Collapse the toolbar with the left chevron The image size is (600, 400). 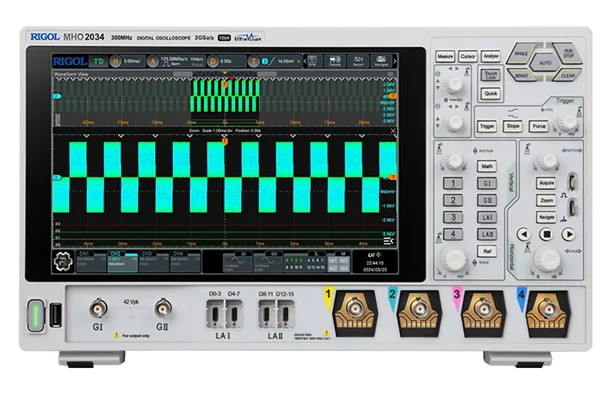pyautogui.click(x=305, y=61)
